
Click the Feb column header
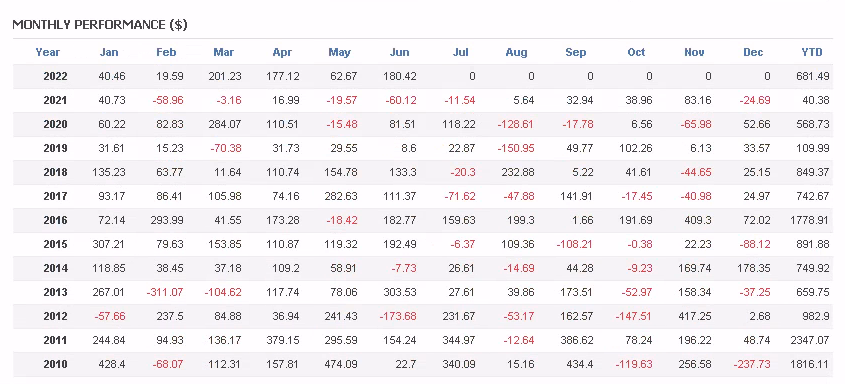coord(166,52)
